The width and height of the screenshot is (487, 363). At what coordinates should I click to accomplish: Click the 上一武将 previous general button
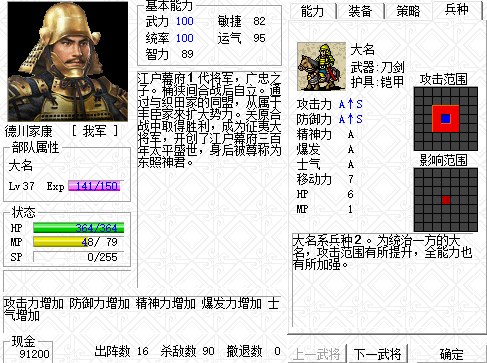tap(317, 354)
